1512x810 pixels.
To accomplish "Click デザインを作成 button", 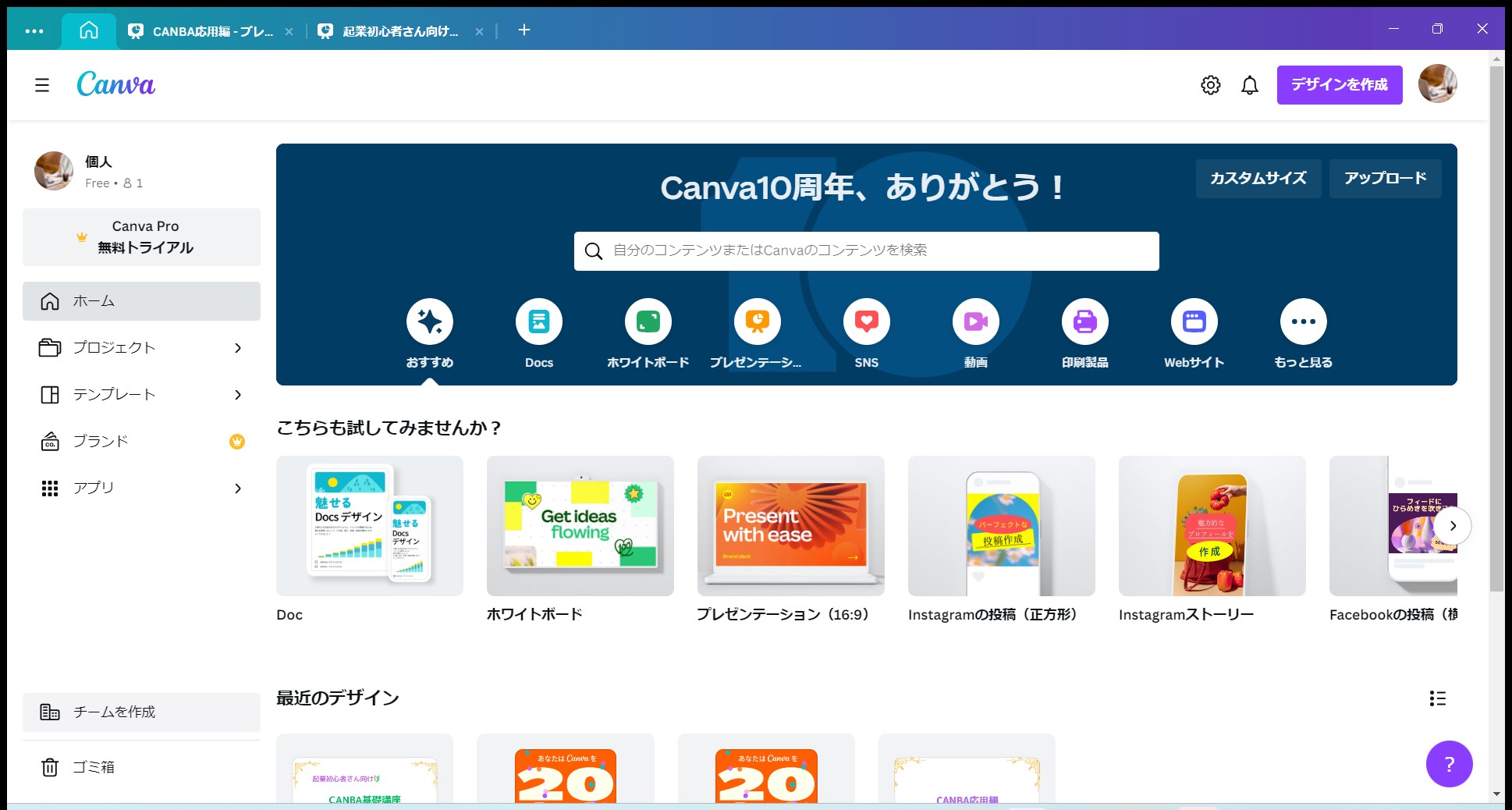I will (1340, 84).
